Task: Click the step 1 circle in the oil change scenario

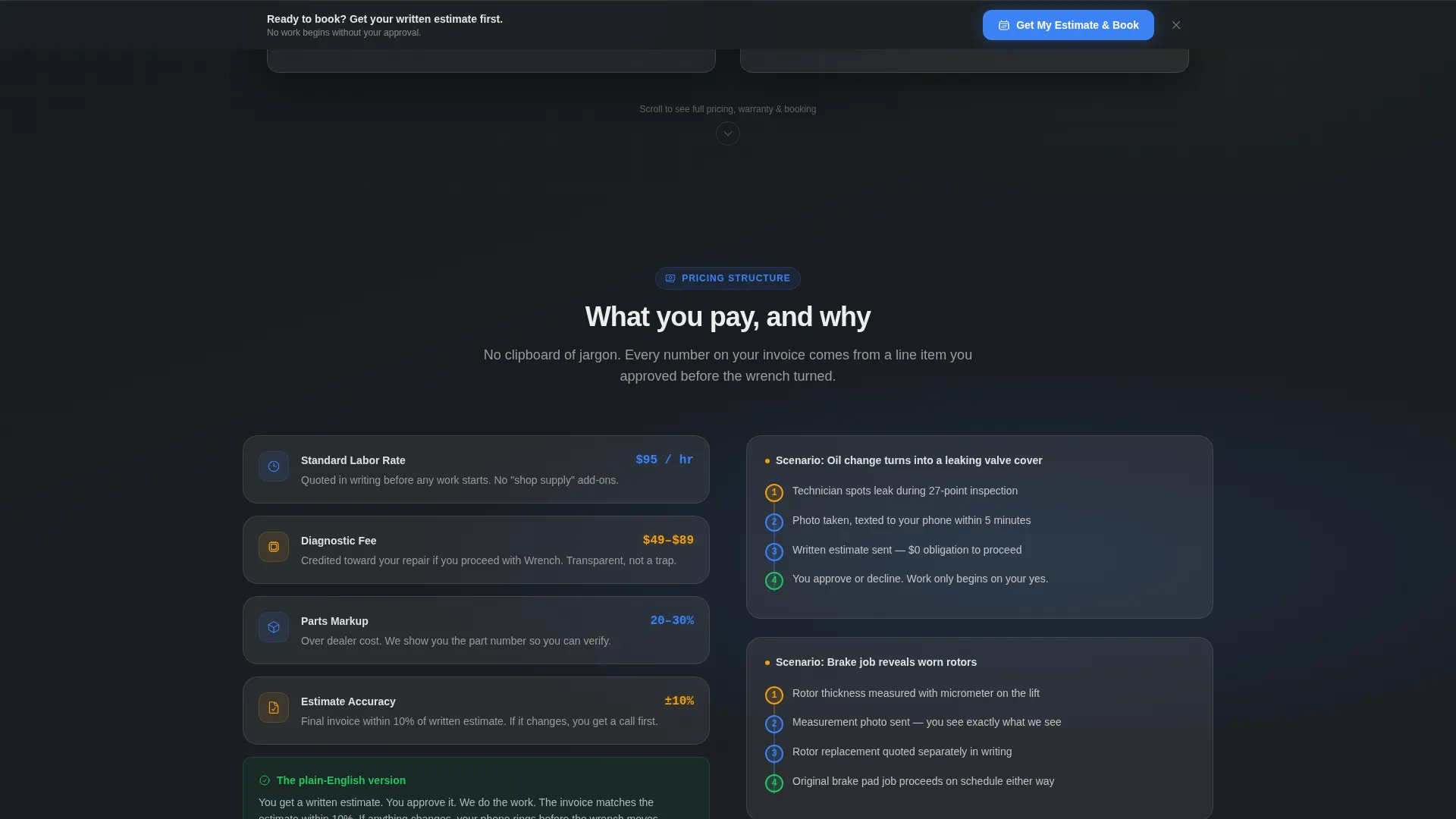Action: pos(774,493)
